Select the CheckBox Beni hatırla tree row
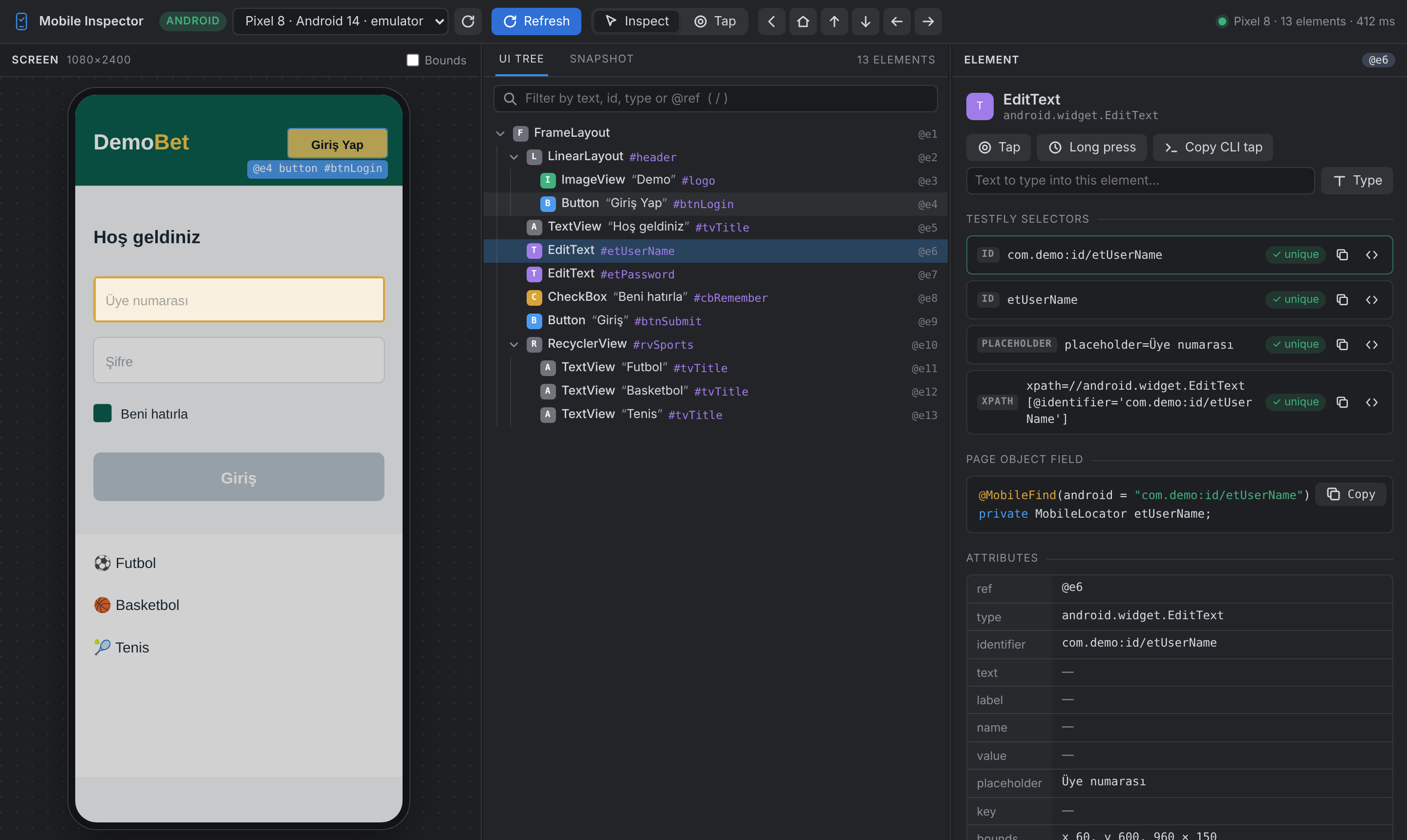1407x840 pixels. [715, 297]
